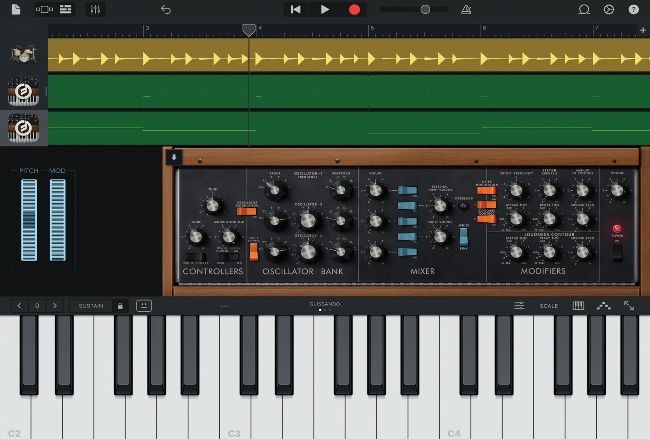
Task: Toggle the Sustain lock icon
Action: click(x=120, y=306)
